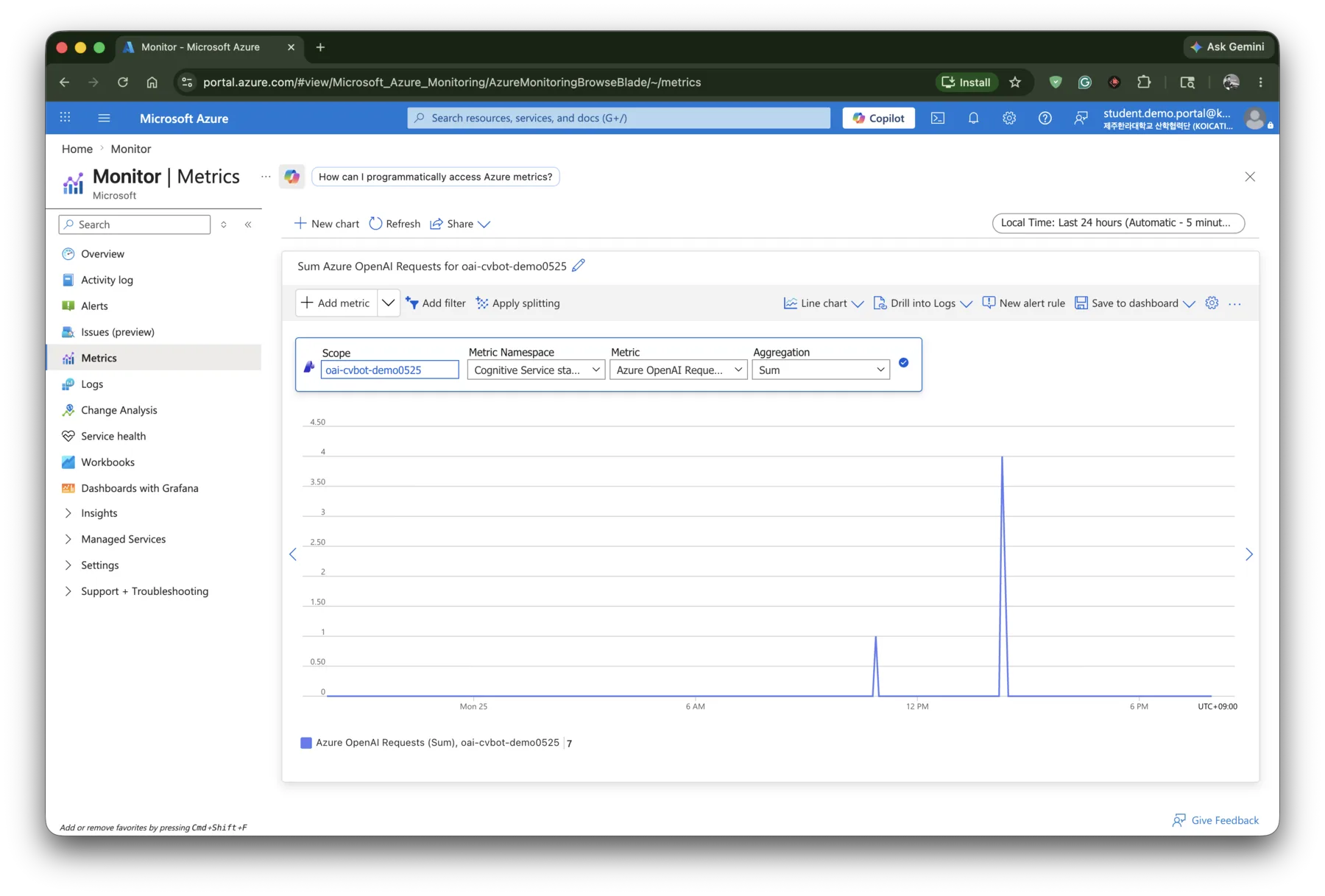
Task: Open the help question mark icon
Action: click(x=1045, y=118)
